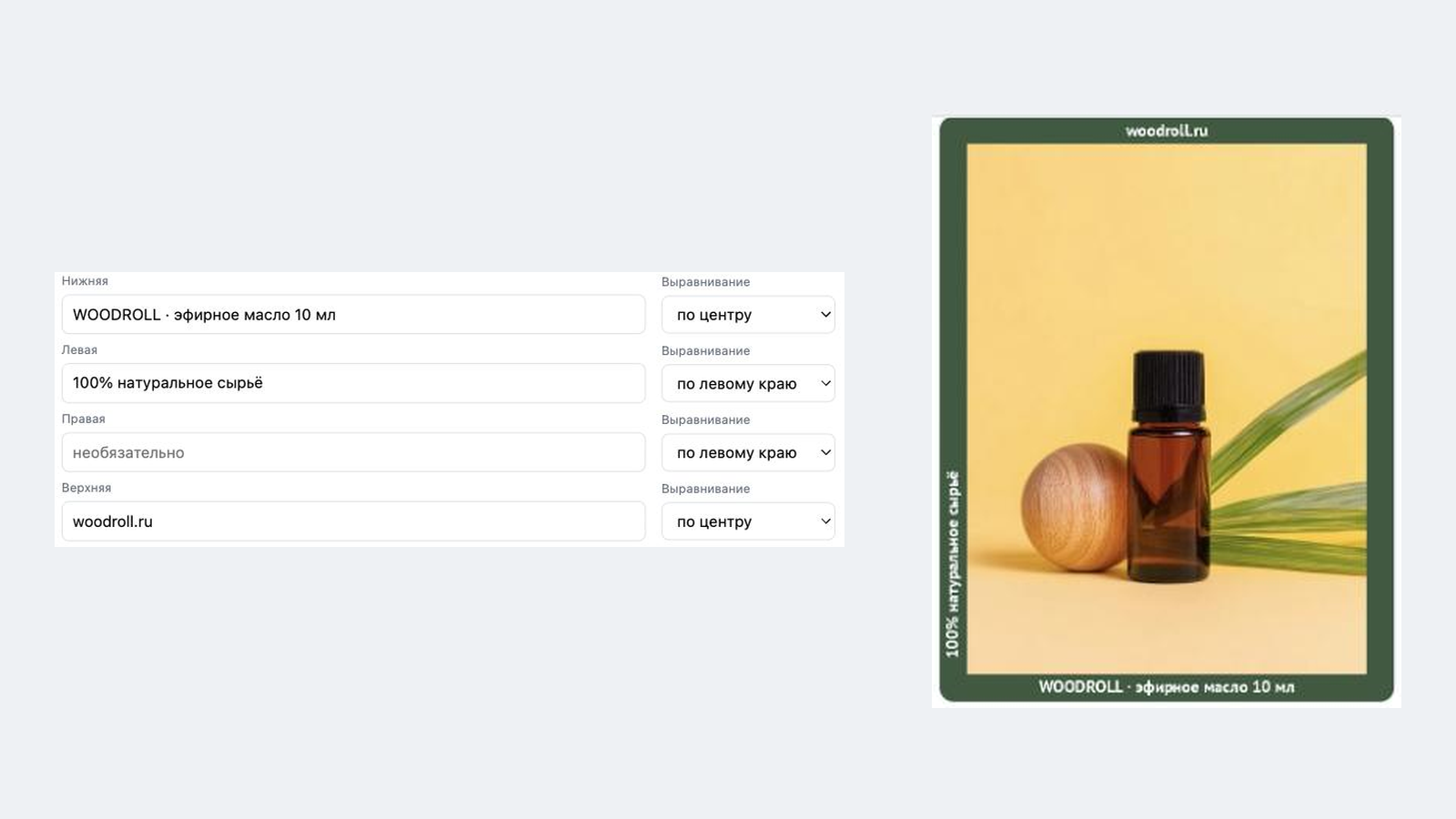Click the 'Левая' field label

click(79, 350)
